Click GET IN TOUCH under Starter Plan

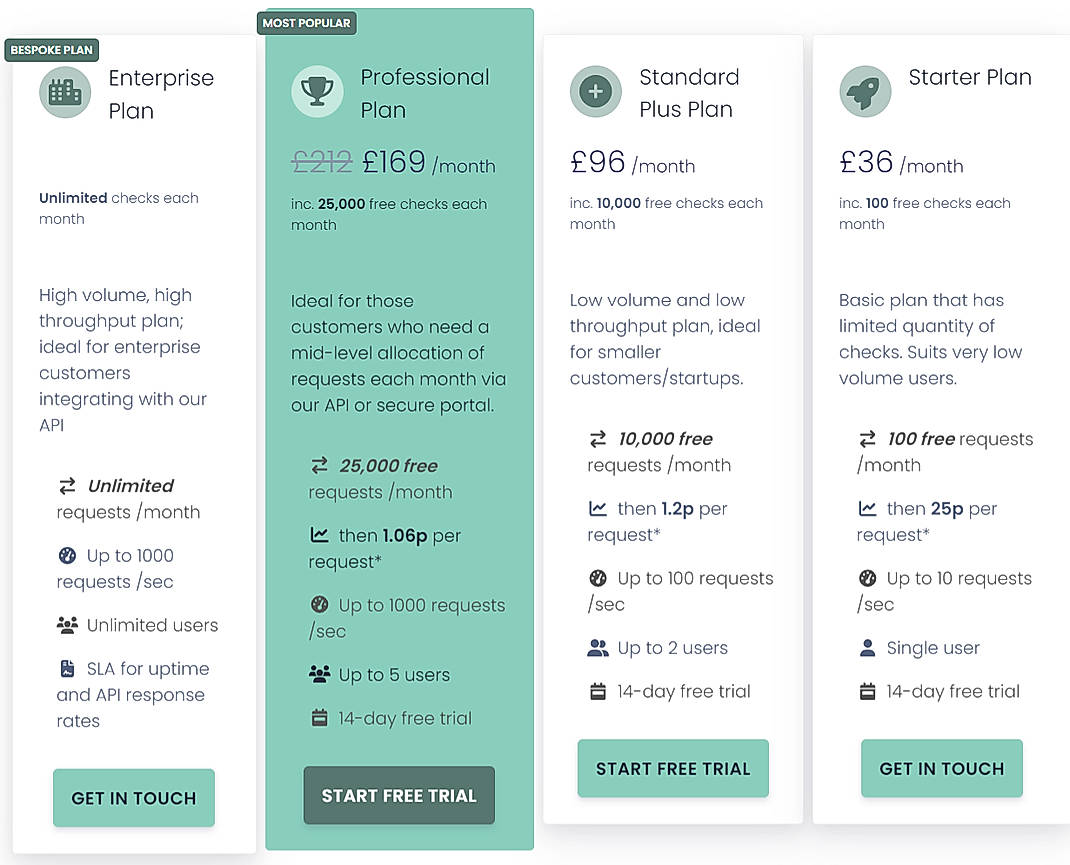[941, 768]
